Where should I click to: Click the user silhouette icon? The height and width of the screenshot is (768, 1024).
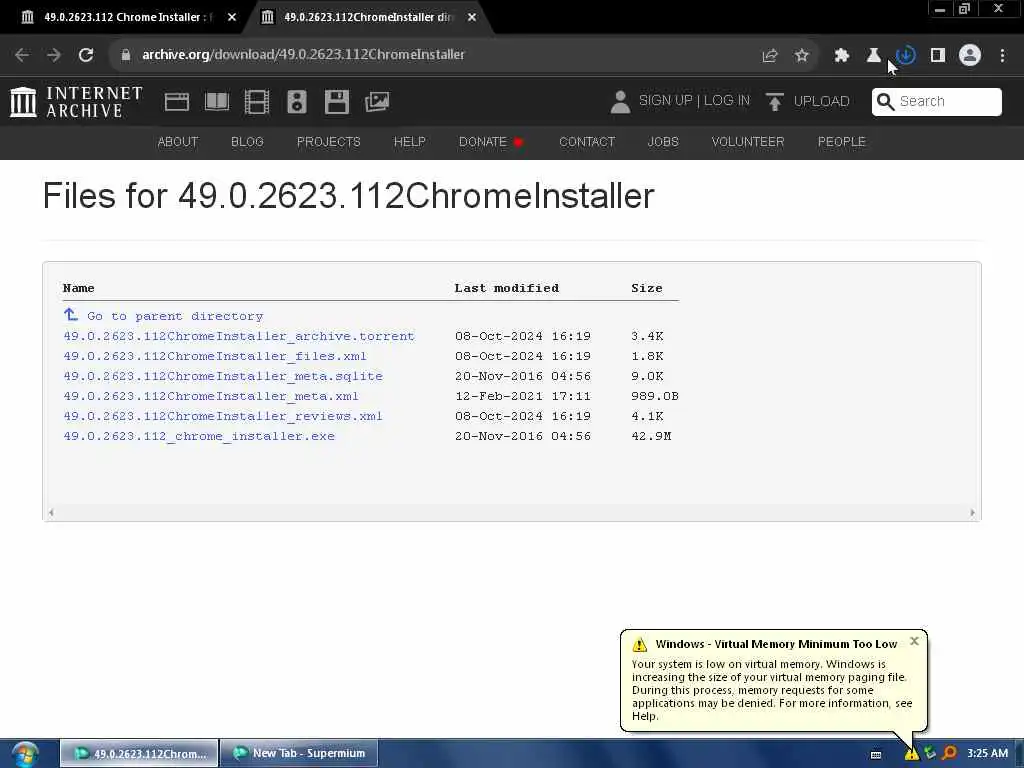coord(620,102)
